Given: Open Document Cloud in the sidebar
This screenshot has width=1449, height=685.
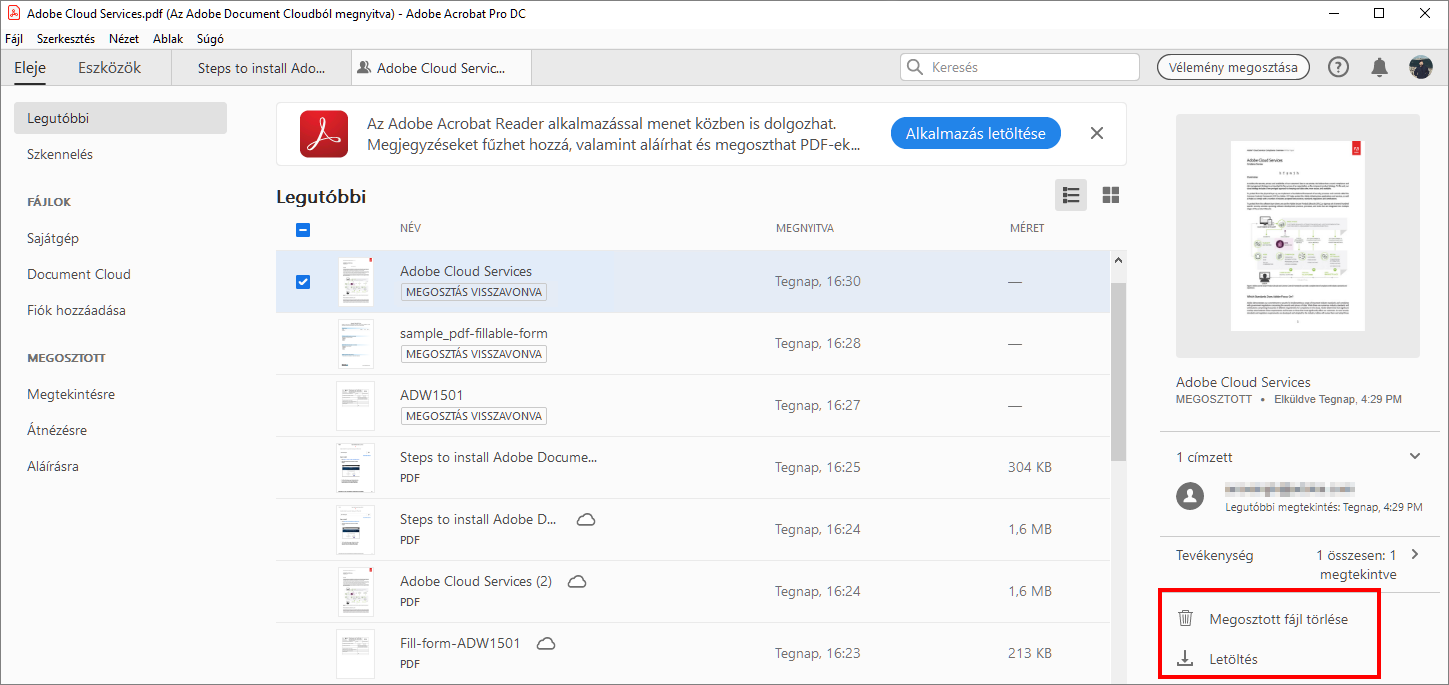Looking at the screenshot, I should tap(79, 274).
